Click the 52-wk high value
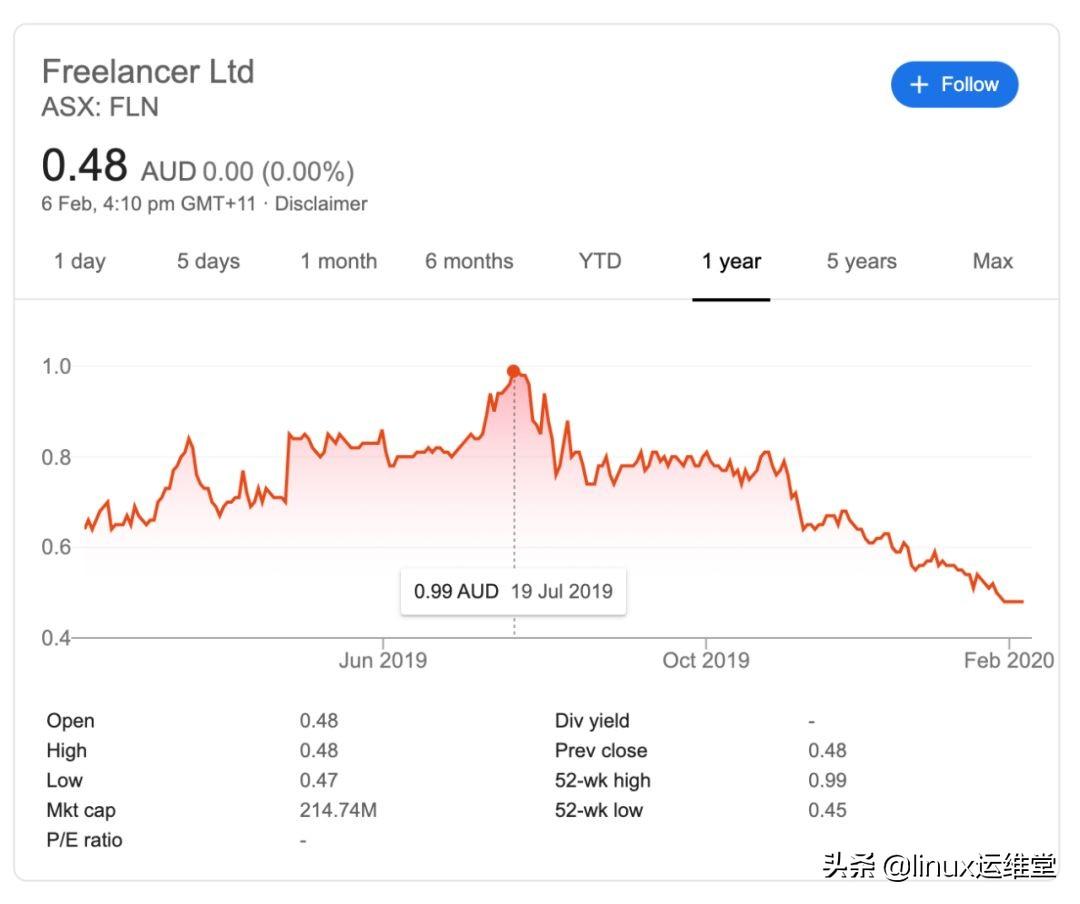The width and height of the screenshot is (1080, 904). click(827, 780)
